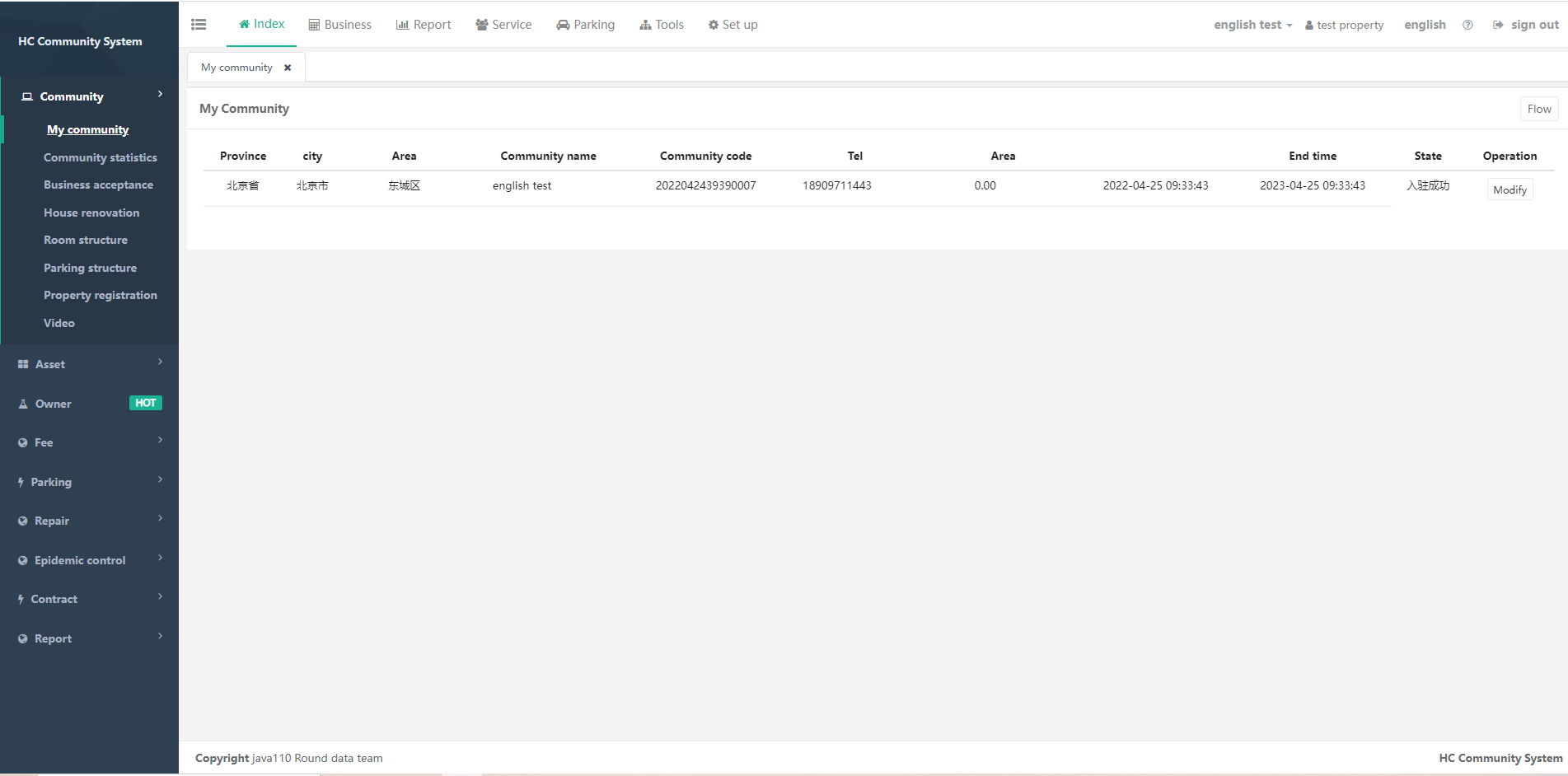Switch to the Set up menu
This screenshot has height=776, width=1568.
(x=733, y=25)
